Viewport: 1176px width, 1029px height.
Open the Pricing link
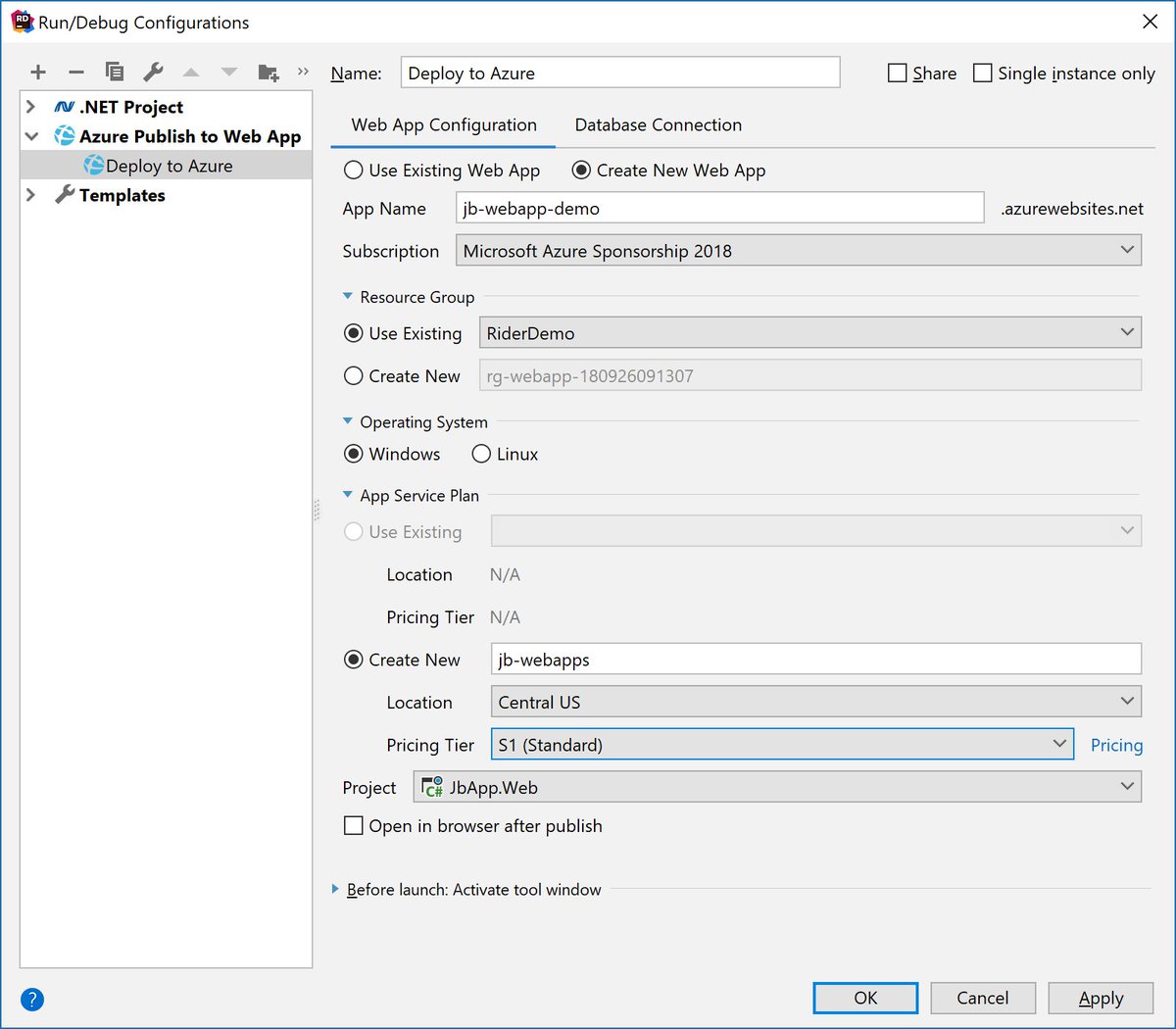pyautogui.click(x=1116, y=745)
